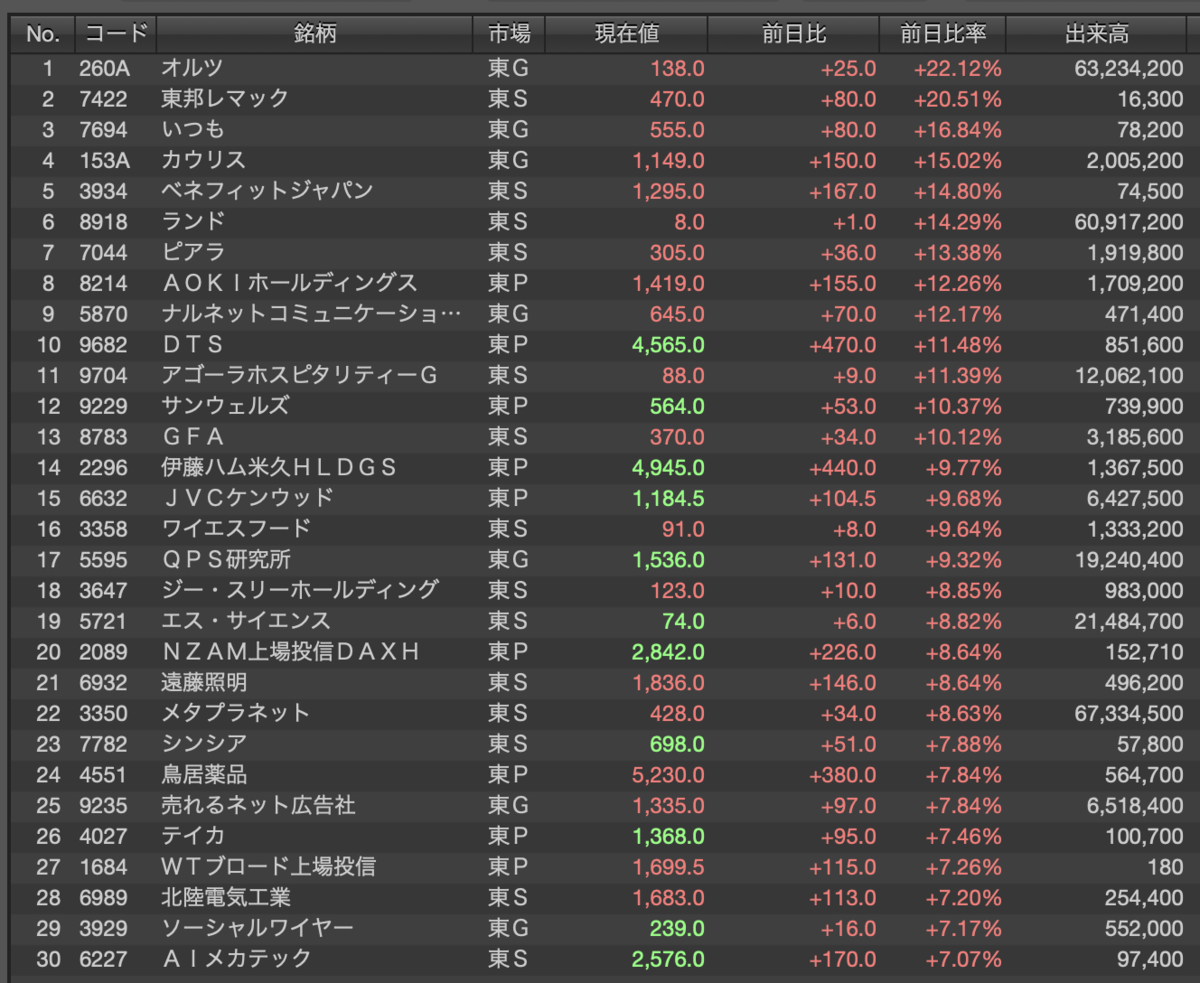1200x983 pixels.
Task: Select the 遠藤照明 stock name
Action: (204, 682)
